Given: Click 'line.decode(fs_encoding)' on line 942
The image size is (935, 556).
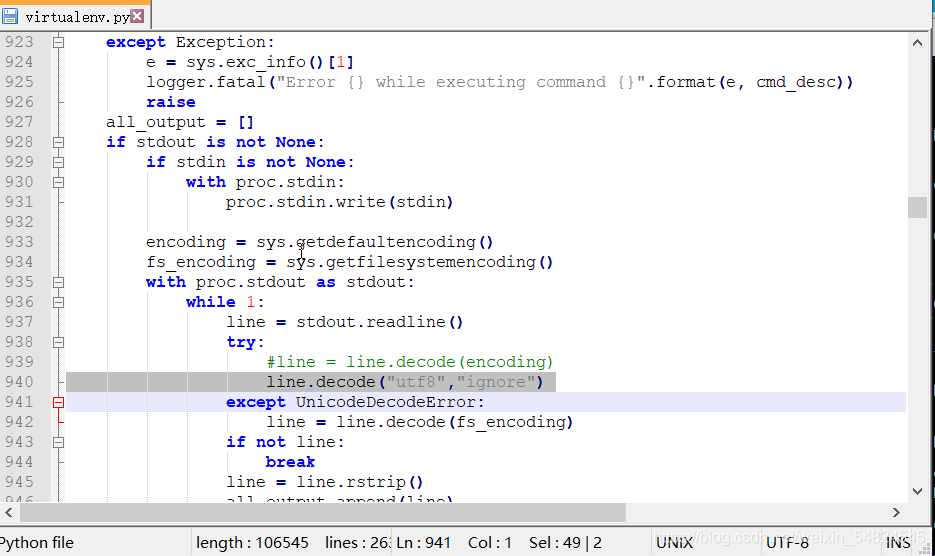Looking at the screenshot, I should (454, 422).
